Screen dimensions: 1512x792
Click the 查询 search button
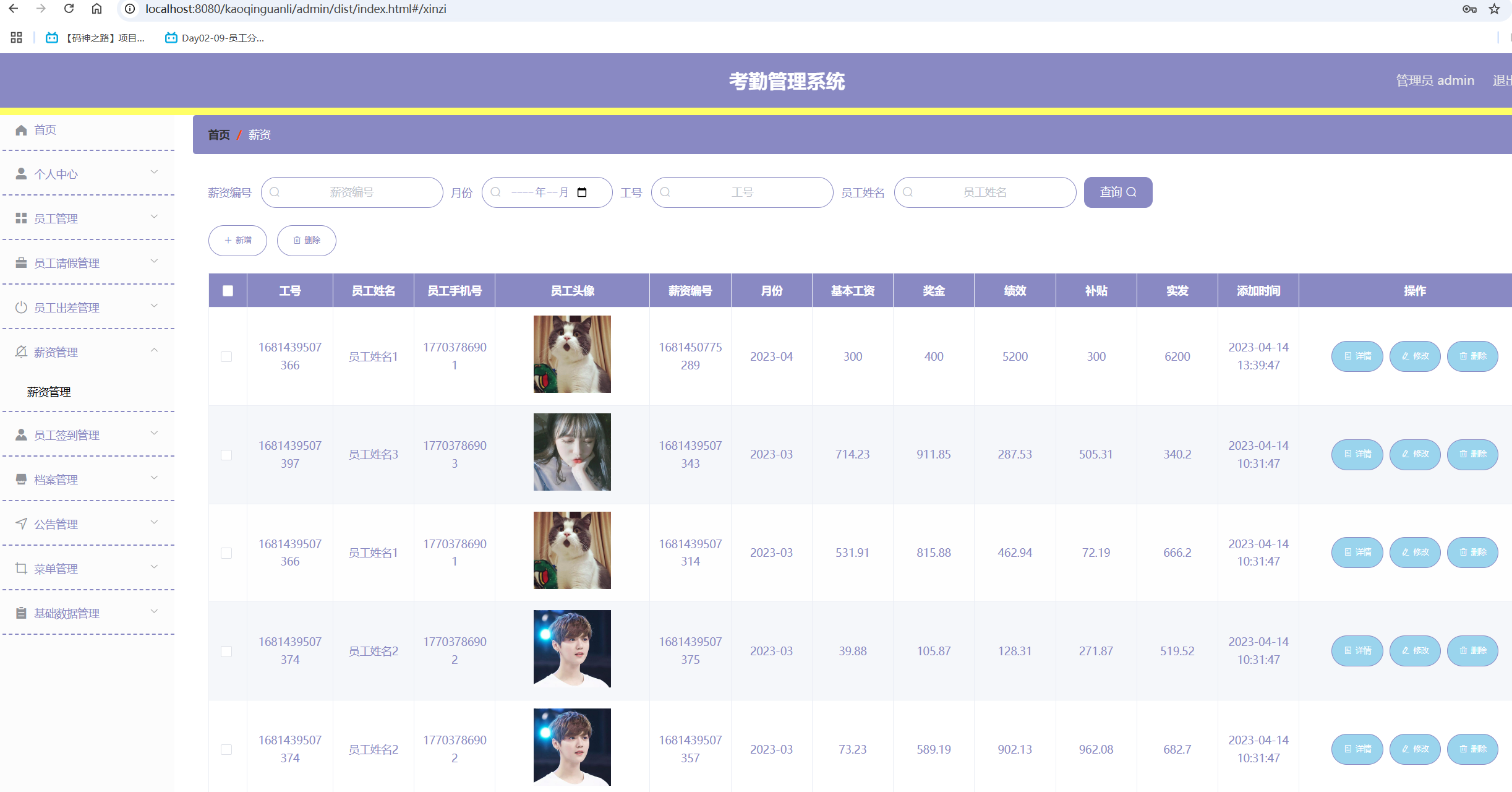[x=1117, y=192]
